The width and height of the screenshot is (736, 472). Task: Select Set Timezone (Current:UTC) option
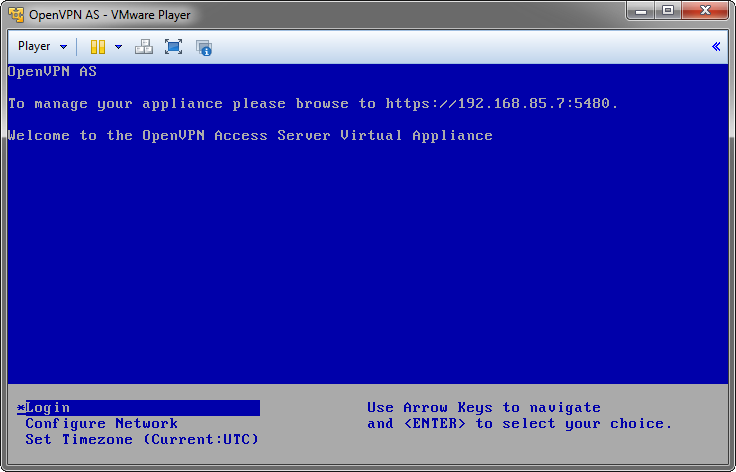tap(142, 440)
